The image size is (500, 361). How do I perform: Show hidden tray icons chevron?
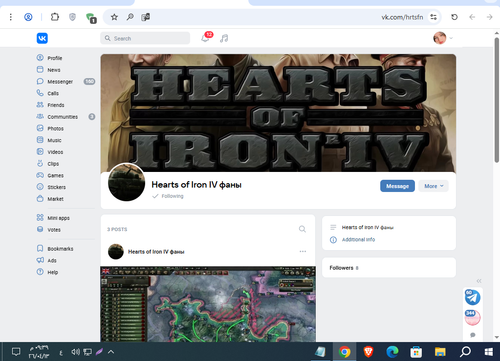(111, 352)
